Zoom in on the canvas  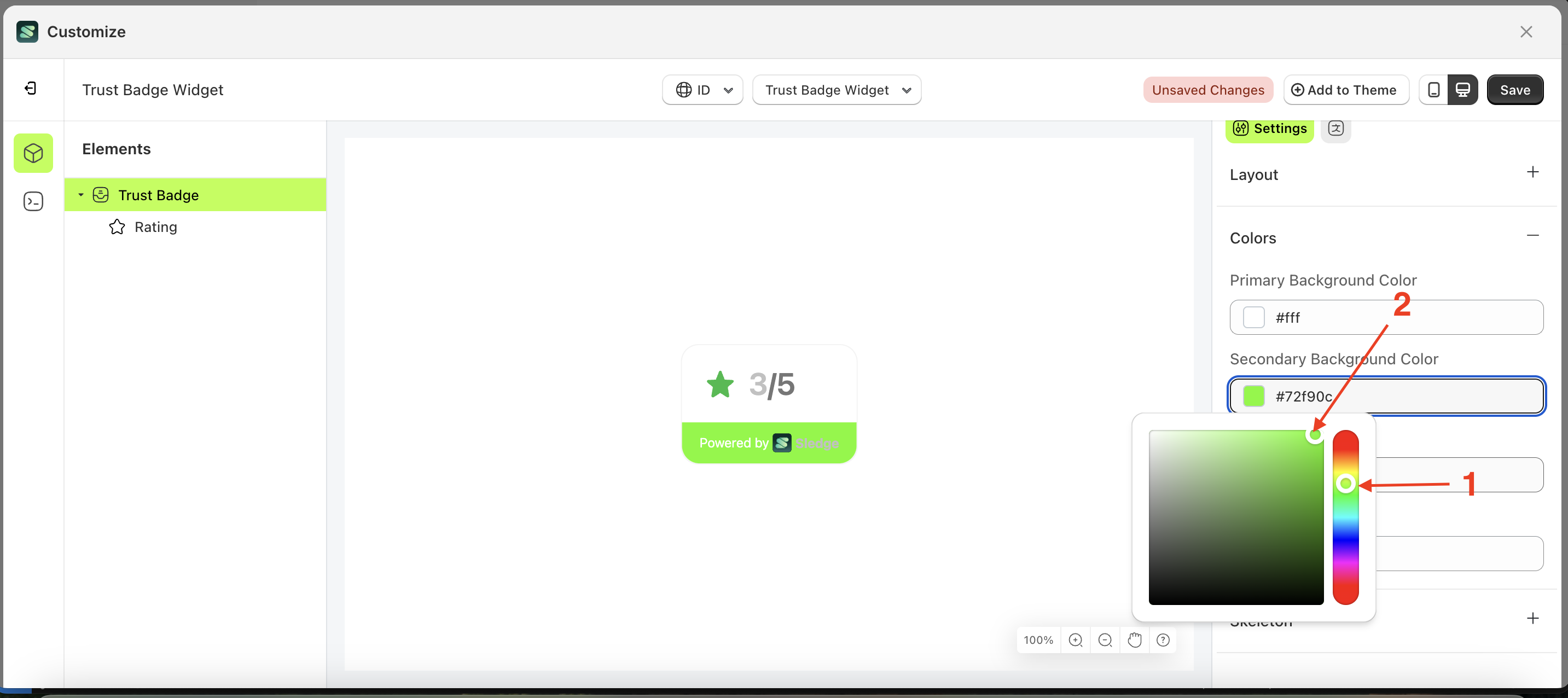(1076, 639)
